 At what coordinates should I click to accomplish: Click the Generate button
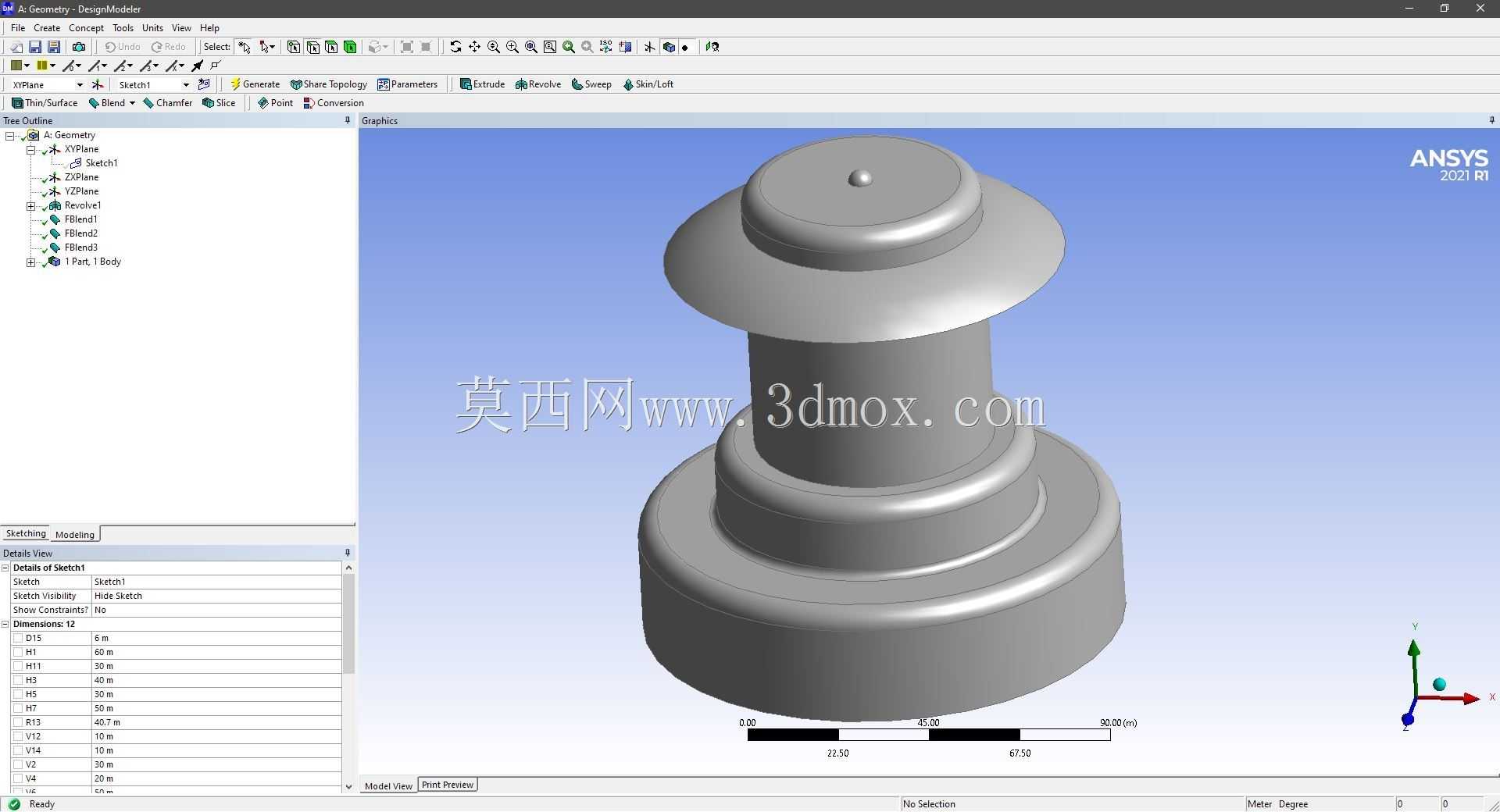point(255,84)
